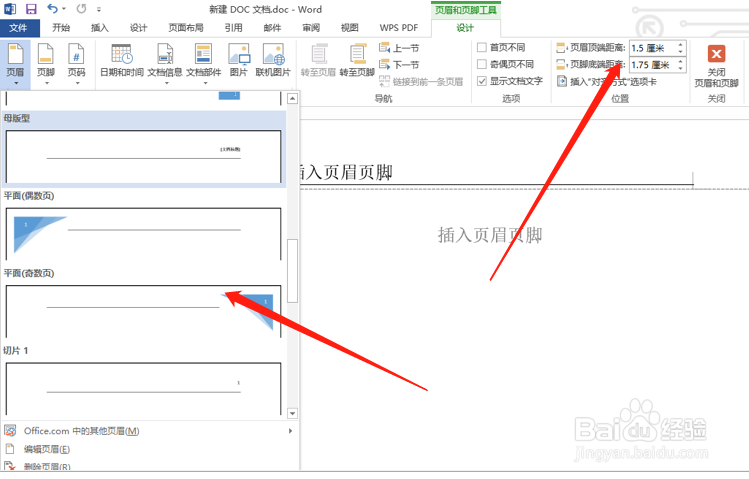This screenshot has height=479, width=749.
Task: Expand the 页脚 dropdown arrow
Action: [x=46, y=84]
